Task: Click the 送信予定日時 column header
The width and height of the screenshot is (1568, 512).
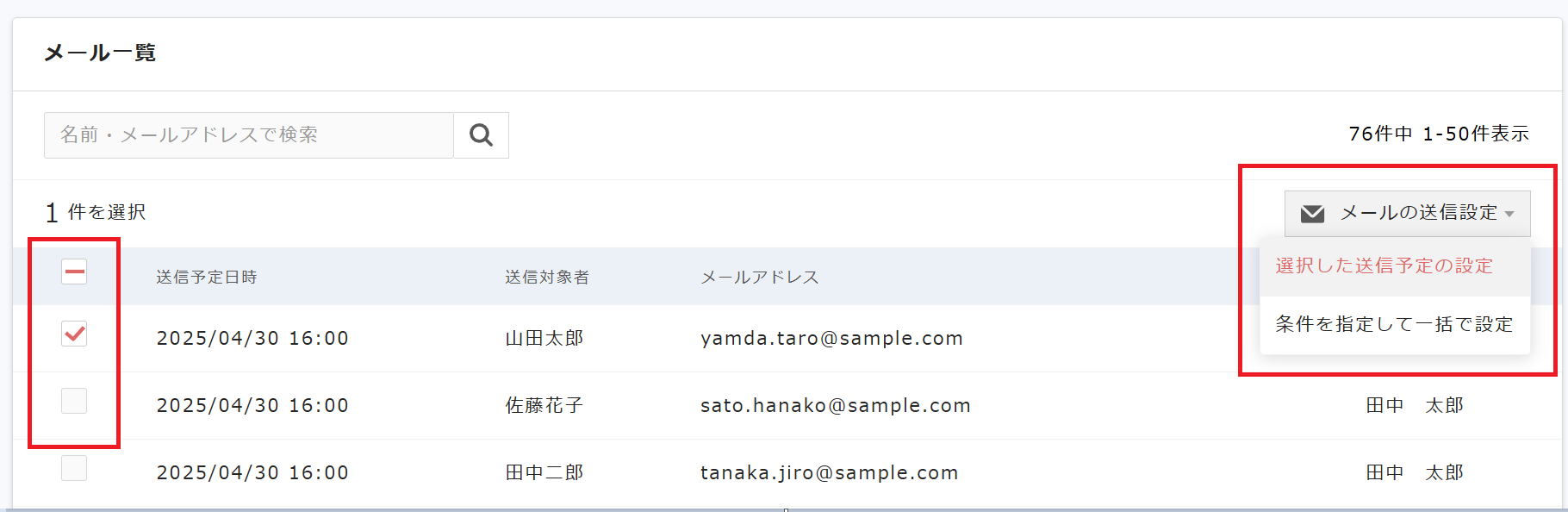Action: pyautogui.click(x=207, y=278)
